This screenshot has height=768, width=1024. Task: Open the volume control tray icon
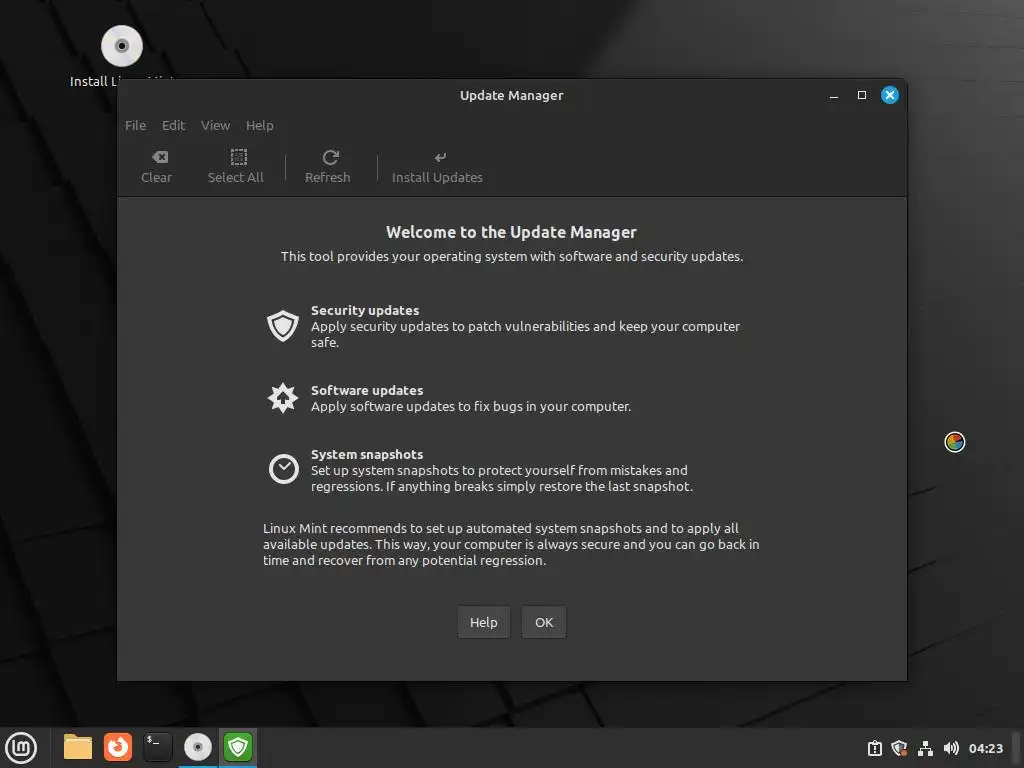click(951, 748)
